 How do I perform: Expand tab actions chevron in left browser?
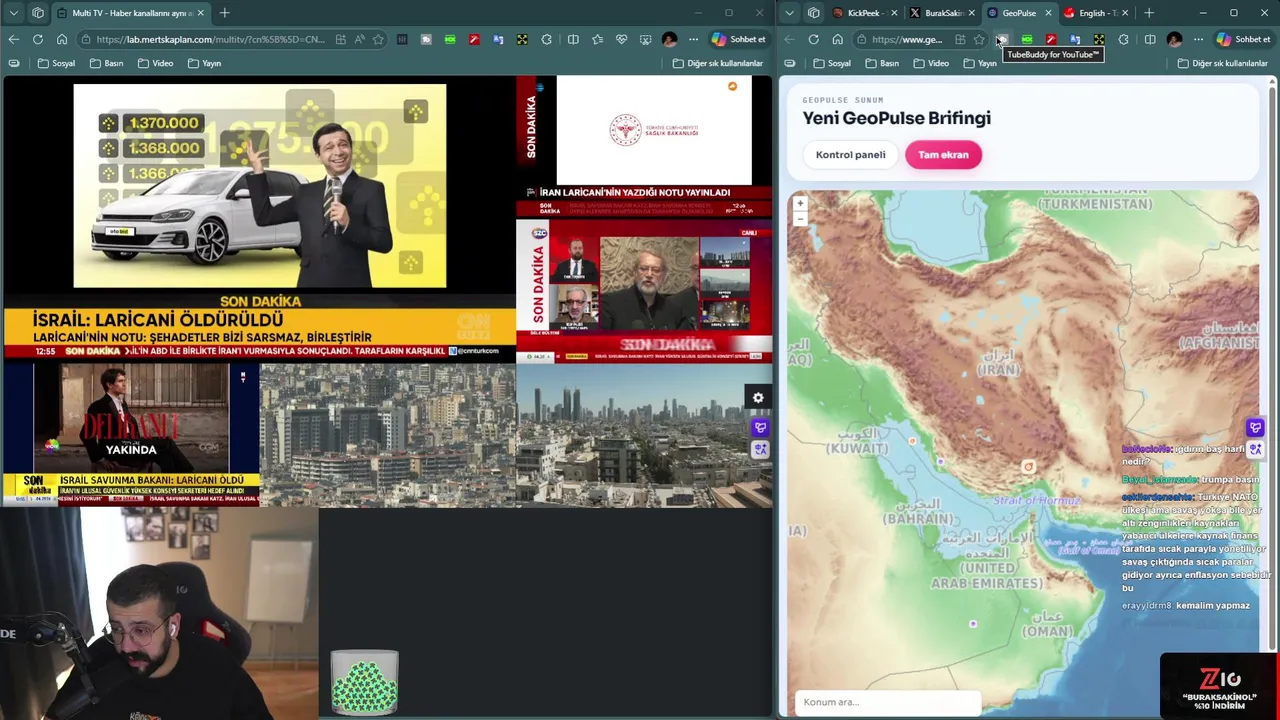pos(14,13)
